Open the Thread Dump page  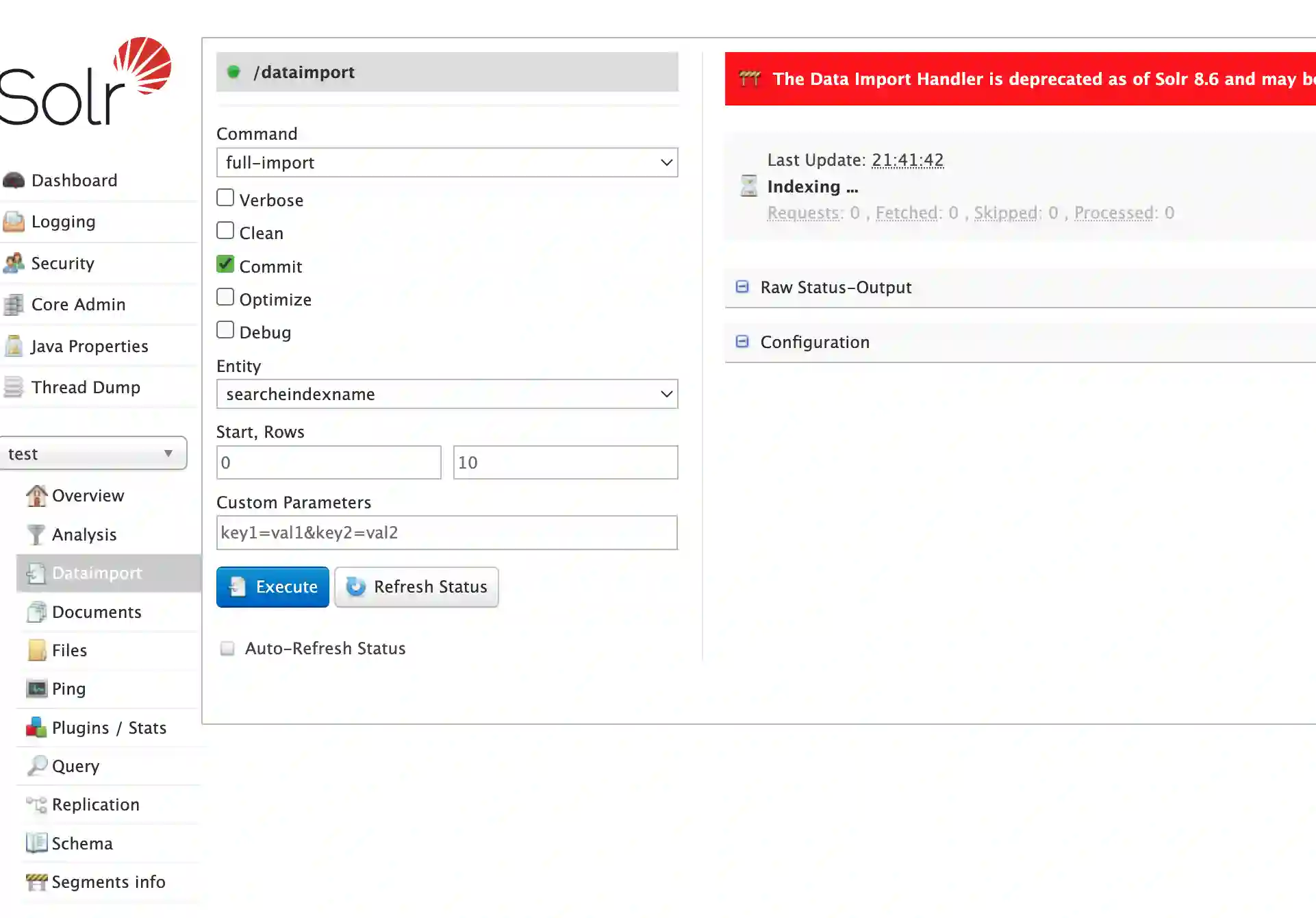[x=86, y=387]
